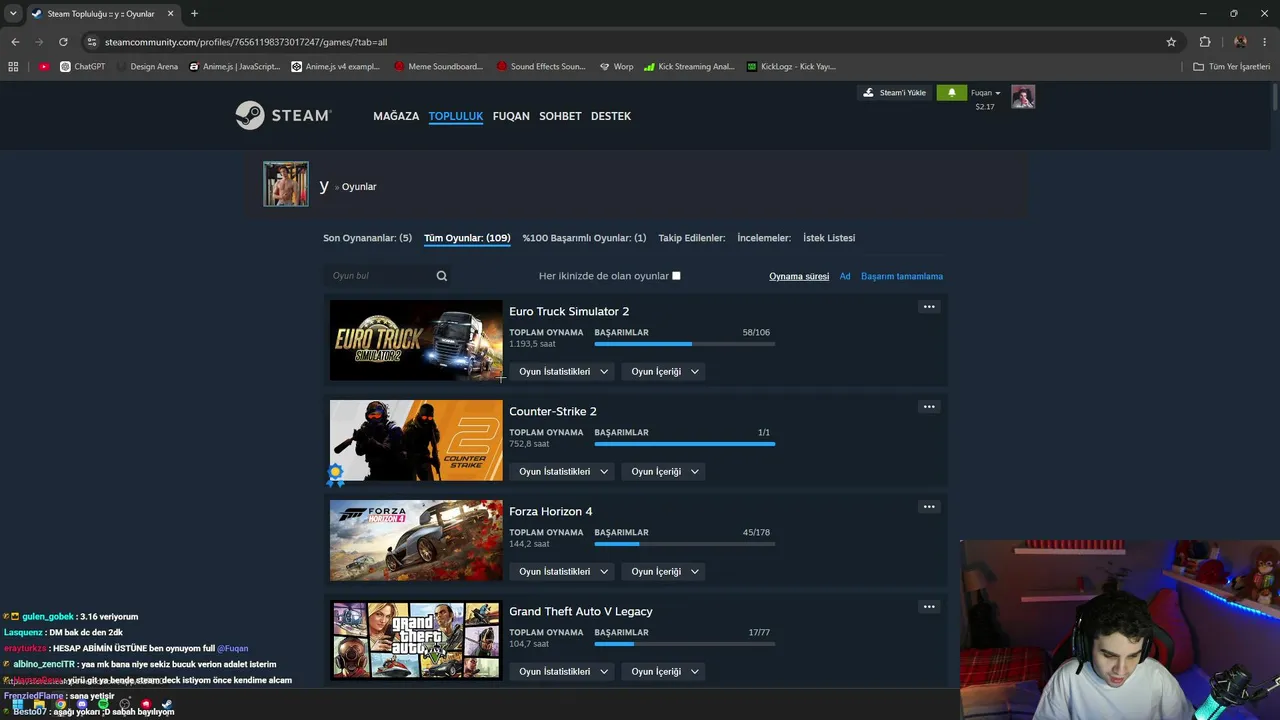Open the browser extensions puzzle icon
This screenshot has height=720, width=1280.
(1205, 42)
